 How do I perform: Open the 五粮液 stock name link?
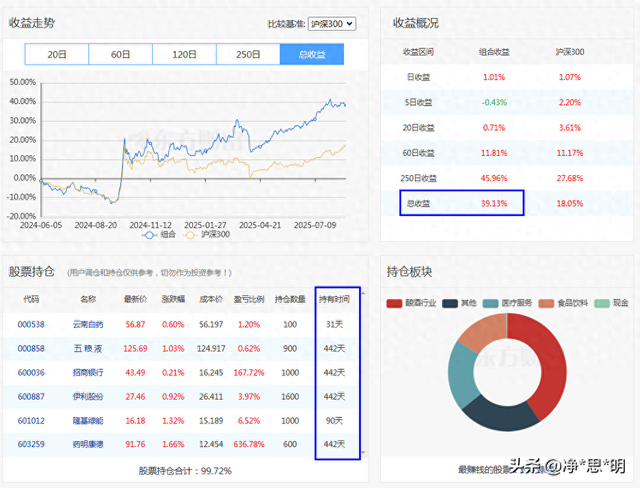pos(88,348)
